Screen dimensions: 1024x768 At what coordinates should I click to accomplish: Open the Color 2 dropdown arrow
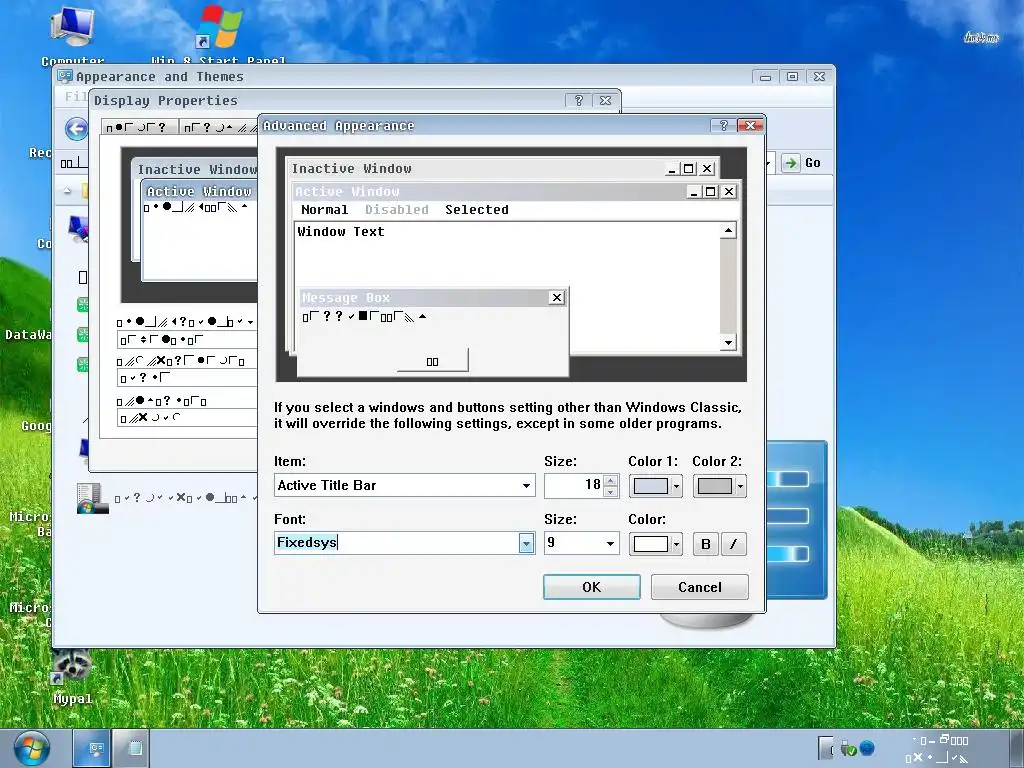[x=740, y=486]
